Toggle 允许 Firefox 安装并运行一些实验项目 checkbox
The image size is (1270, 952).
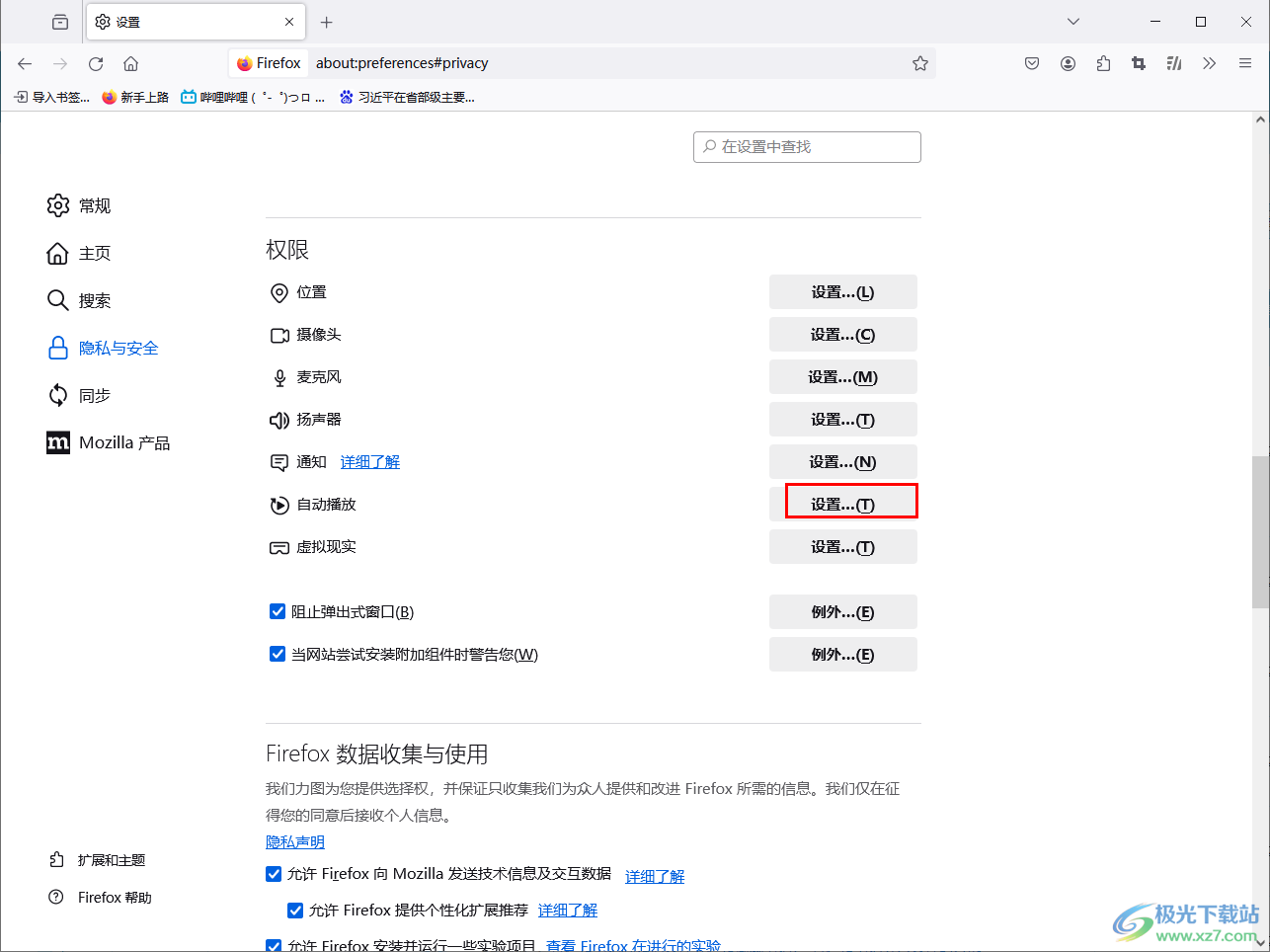pos(274,945)
